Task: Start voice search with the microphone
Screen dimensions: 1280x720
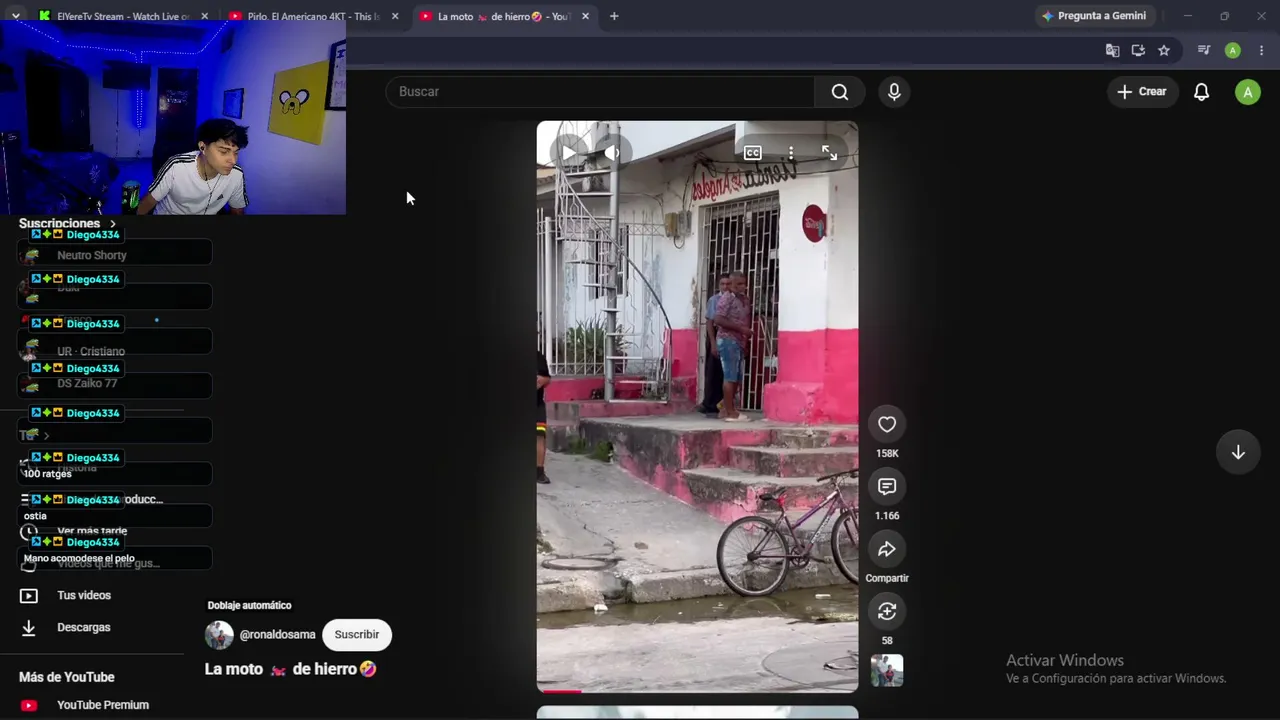Action: click(x=894, y=92)
